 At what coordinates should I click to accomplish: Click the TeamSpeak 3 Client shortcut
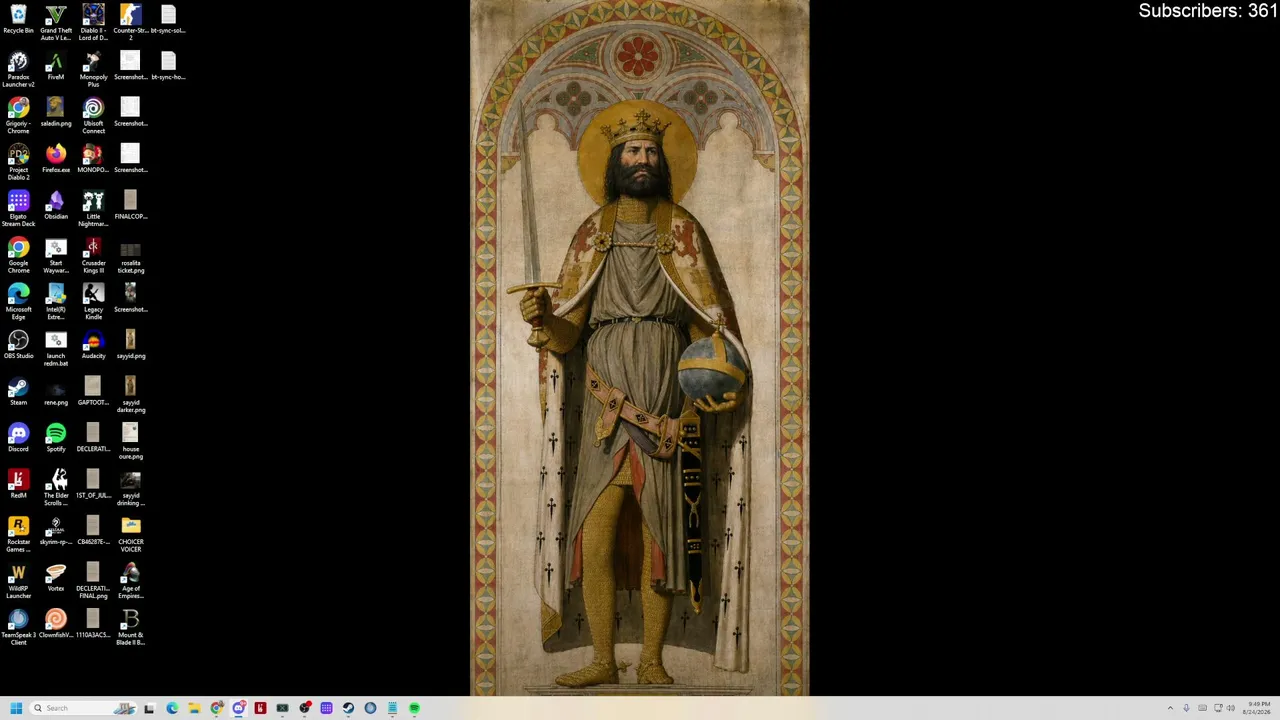(18, 627)
